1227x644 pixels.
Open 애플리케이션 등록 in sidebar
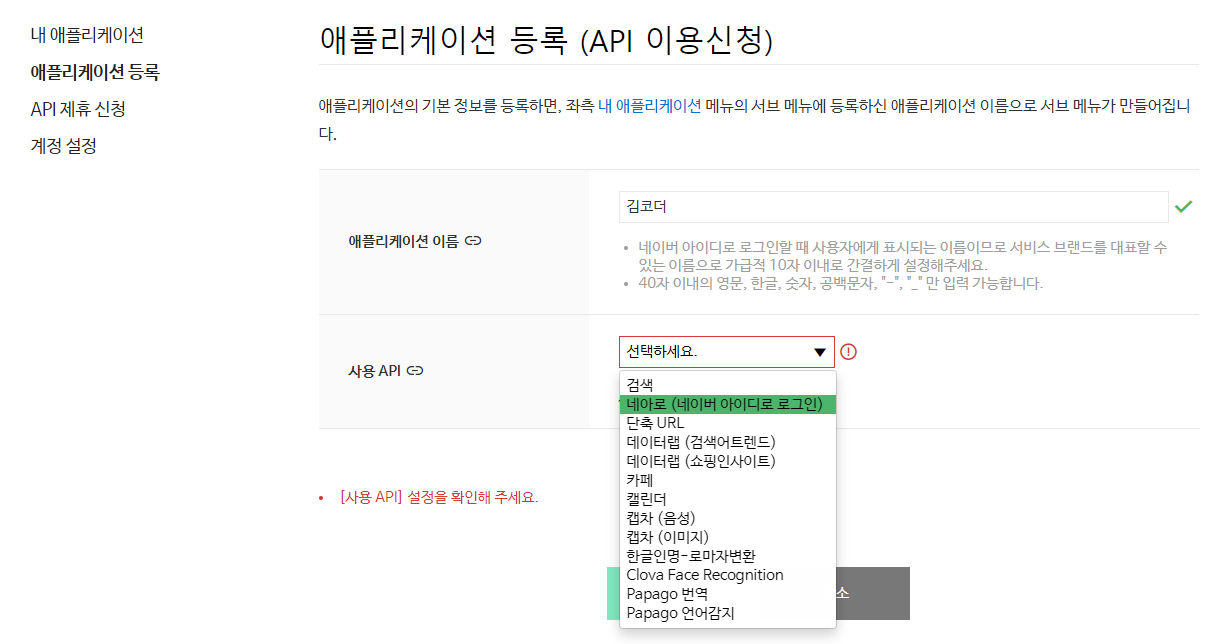point(95,72)
